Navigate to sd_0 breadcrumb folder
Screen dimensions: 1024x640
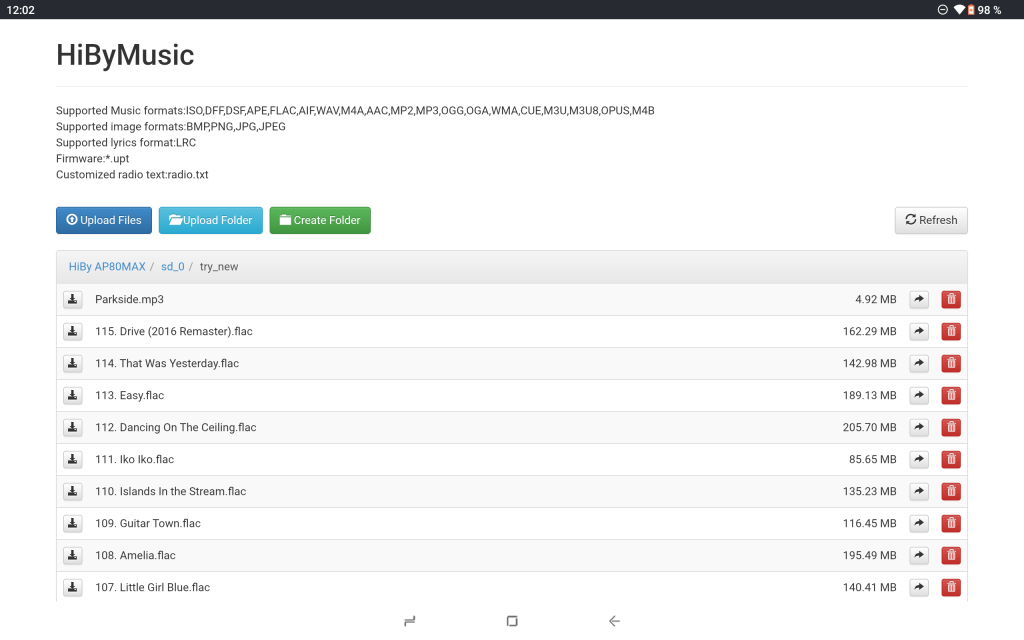click(x=173, y=267)
